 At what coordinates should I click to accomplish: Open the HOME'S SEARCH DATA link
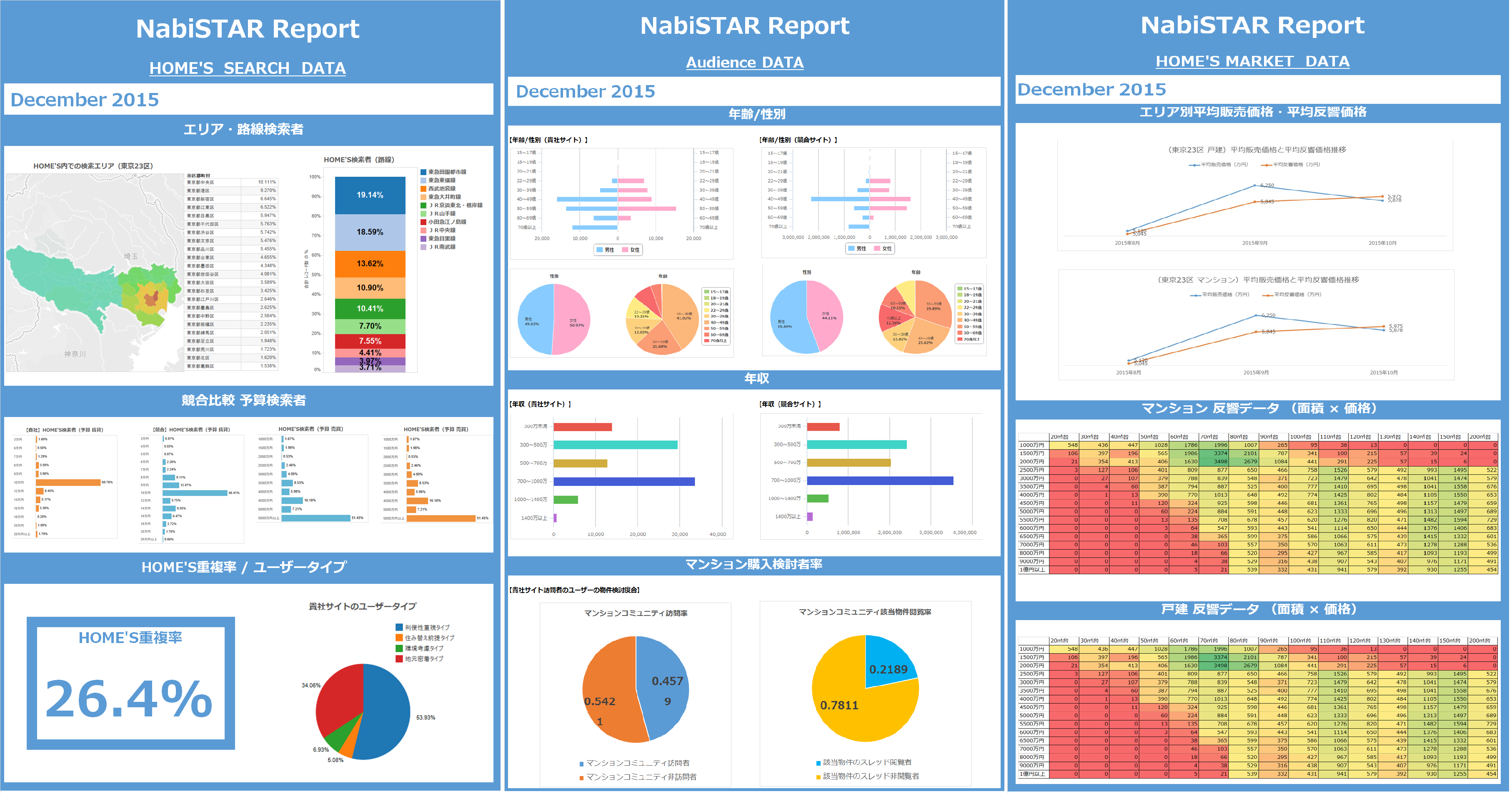pyautogui.click(x=247, y=68)
